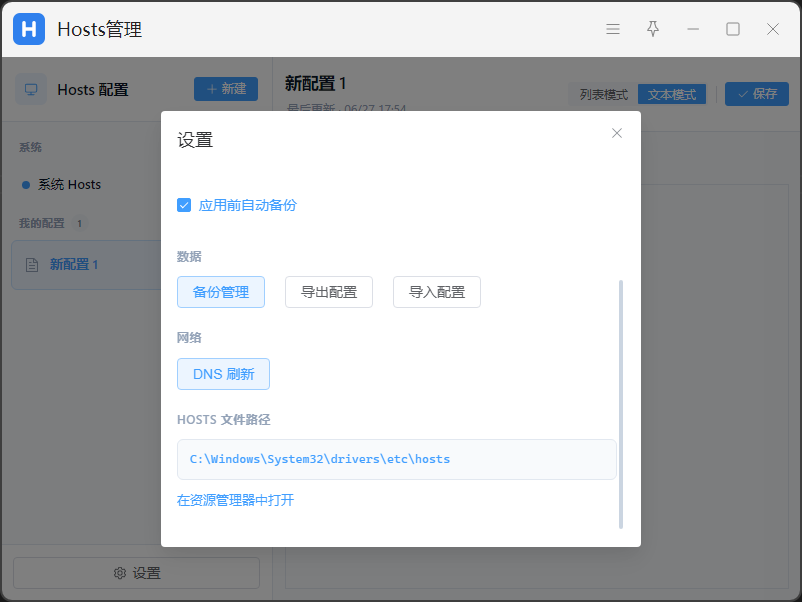
Task: Click the DNS 刷新 button
Action: [224, 374]
